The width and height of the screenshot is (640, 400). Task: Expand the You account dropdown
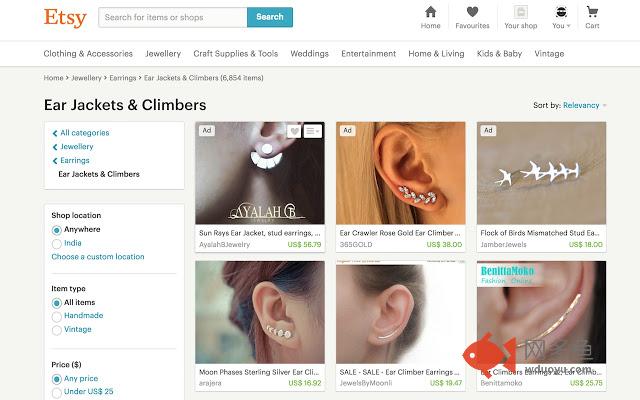pyautogui.click(x=561, y=18)
